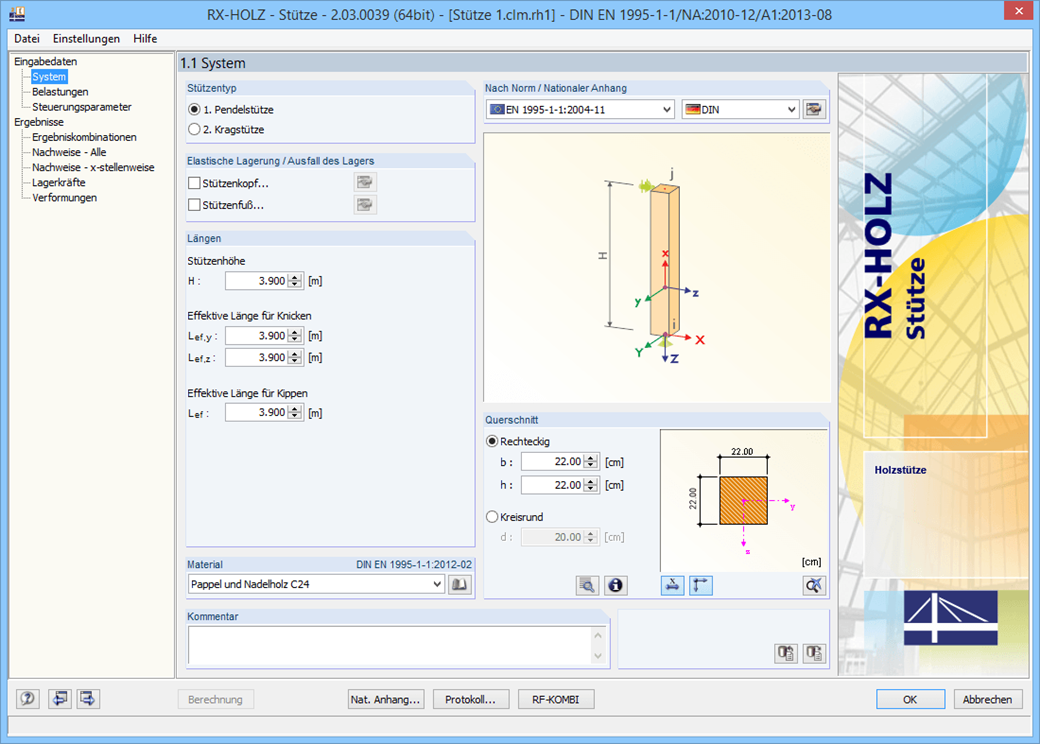Click inside the Kommentar text box

point(390,645)
